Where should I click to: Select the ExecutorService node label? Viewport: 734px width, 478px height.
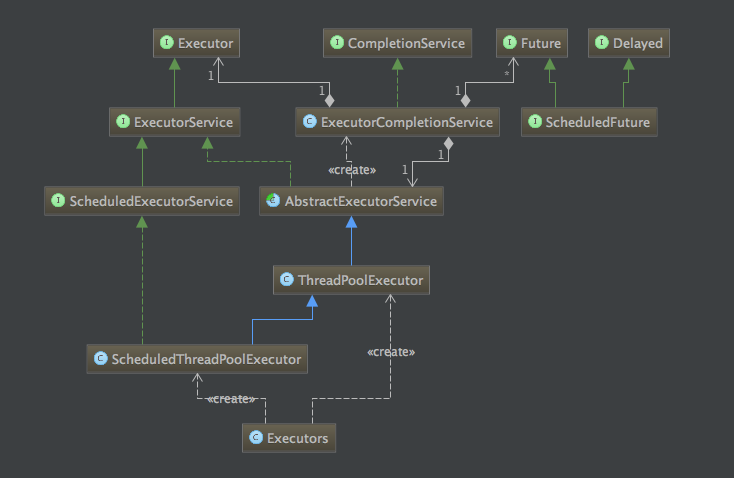[x=184, y=122]
